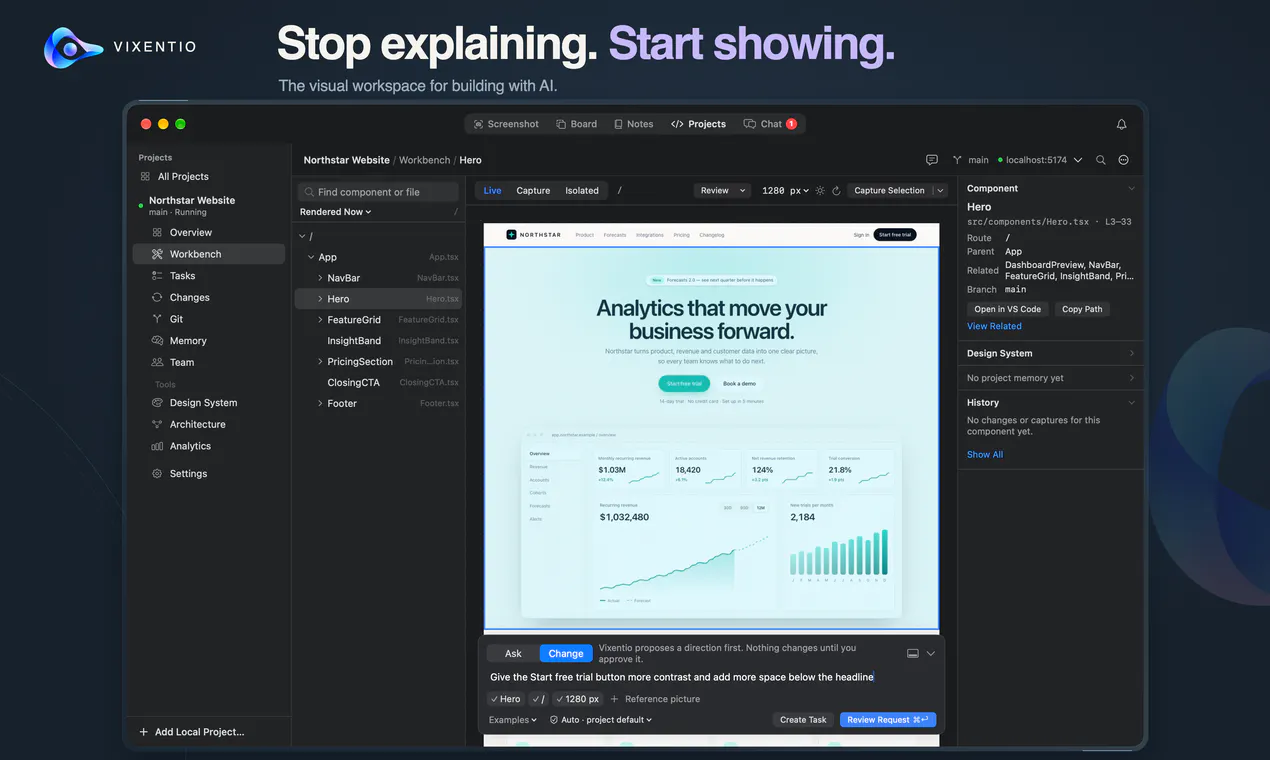Viewport: 1270px width, 760px height.
Task: Expand the PricingSection tree node
Action: (x=320, y=362)
